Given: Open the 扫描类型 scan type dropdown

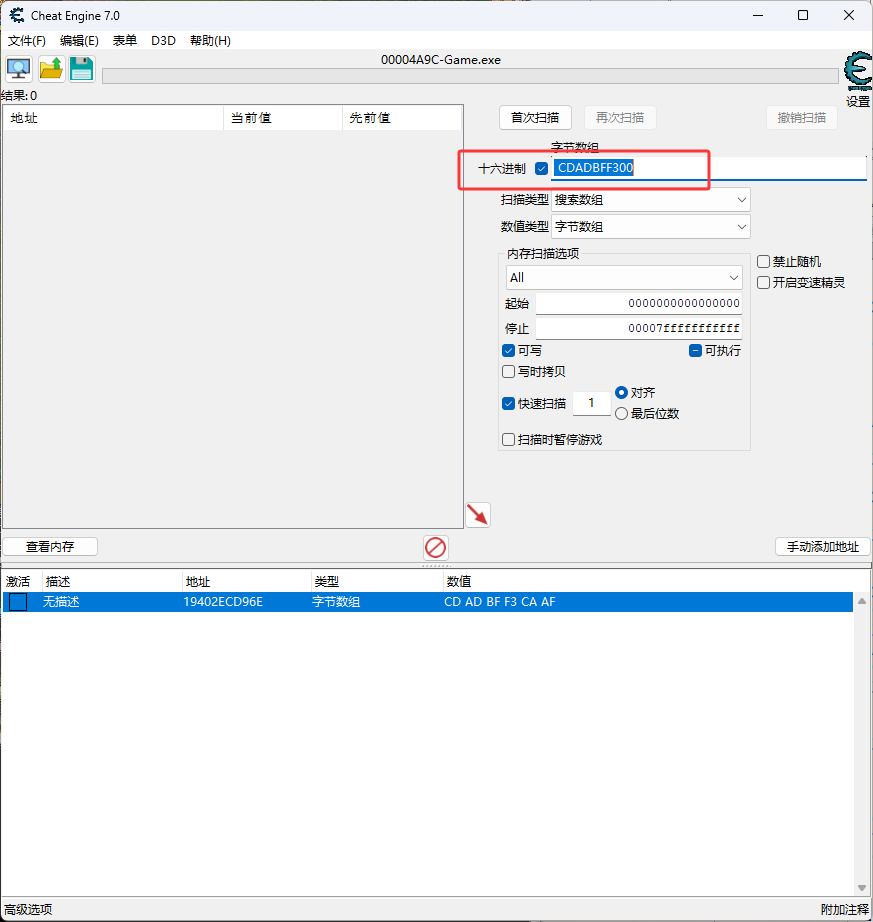Looking at the screenshot, I should pyautogui.click(x=650, y=200).
